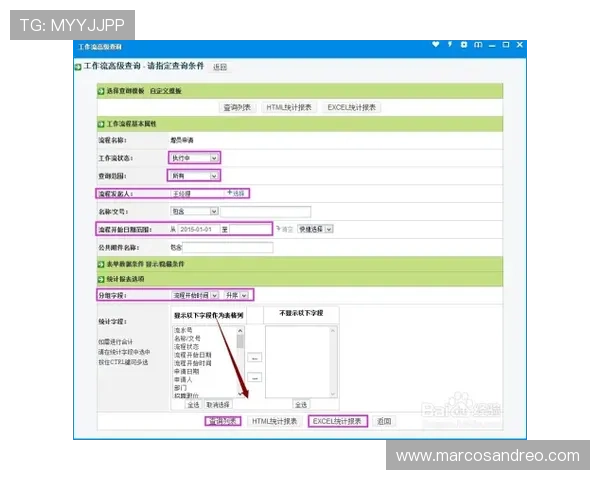
Task: Click 返回 button next to page title
Action: click(220, 67)
